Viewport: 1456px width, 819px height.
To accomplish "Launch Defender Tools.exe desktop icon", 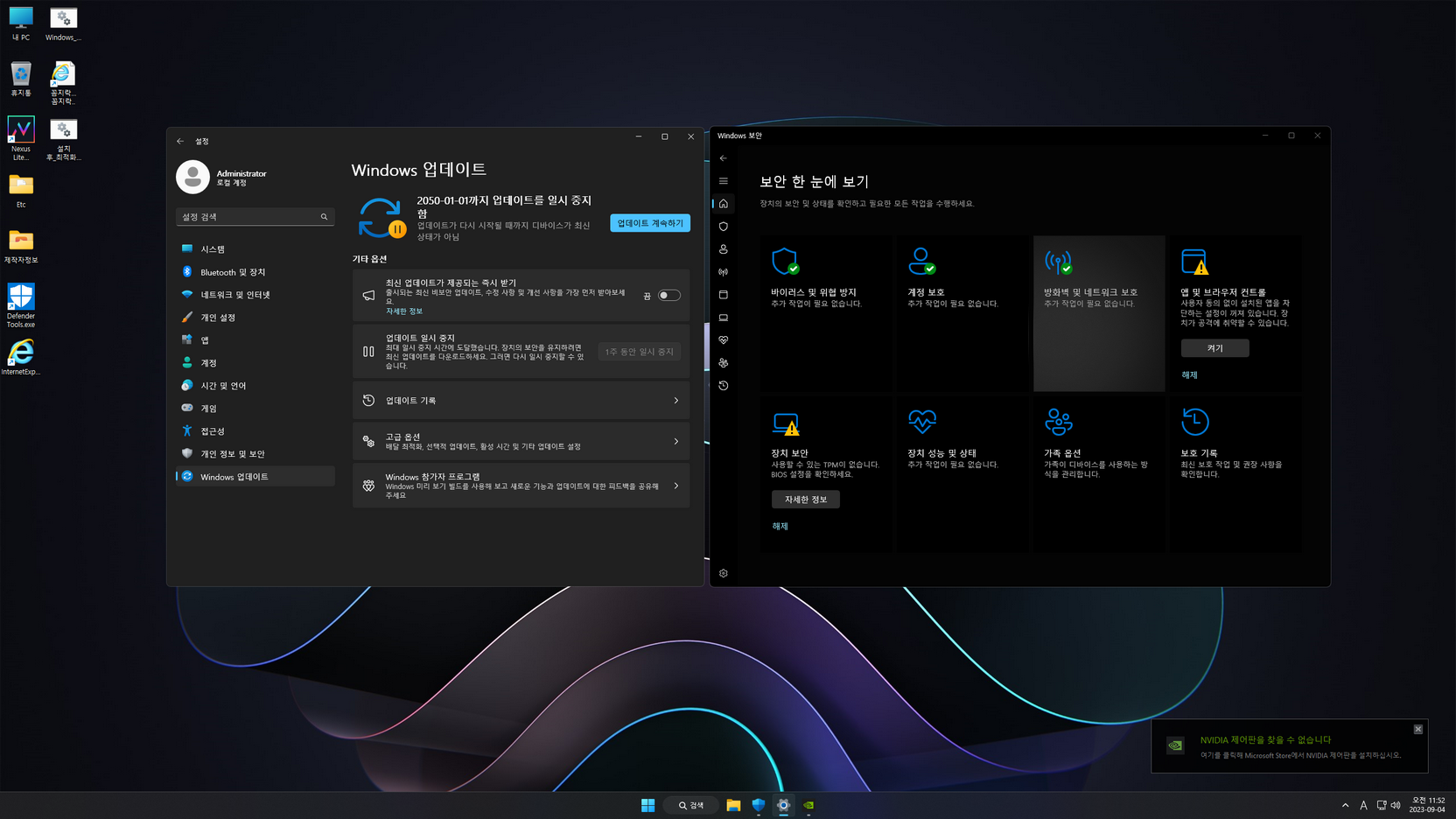I will tap(21, 304).
